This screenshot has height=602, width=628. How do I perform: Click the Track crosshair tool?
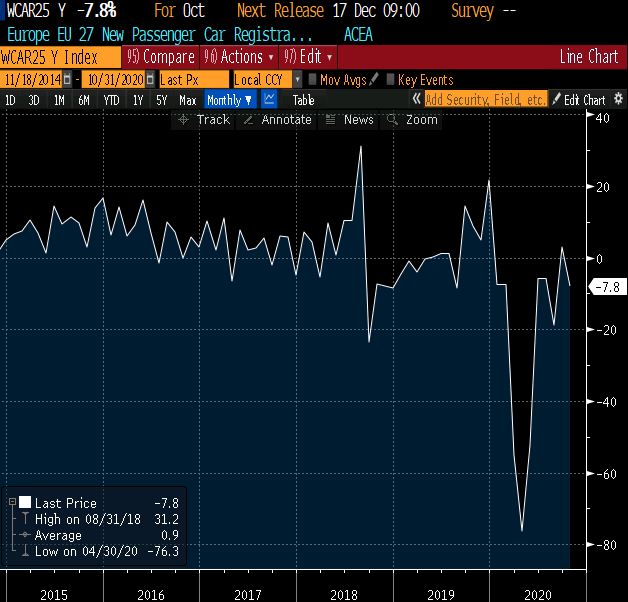[203, 120]
